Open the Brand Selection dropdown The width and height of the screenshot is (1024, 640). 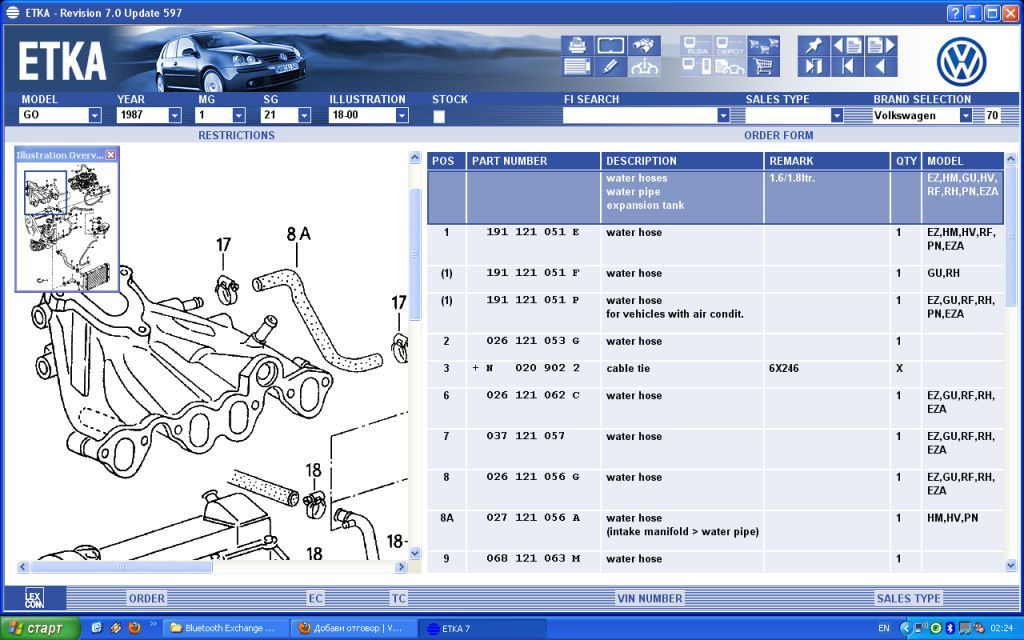point(965,116)
